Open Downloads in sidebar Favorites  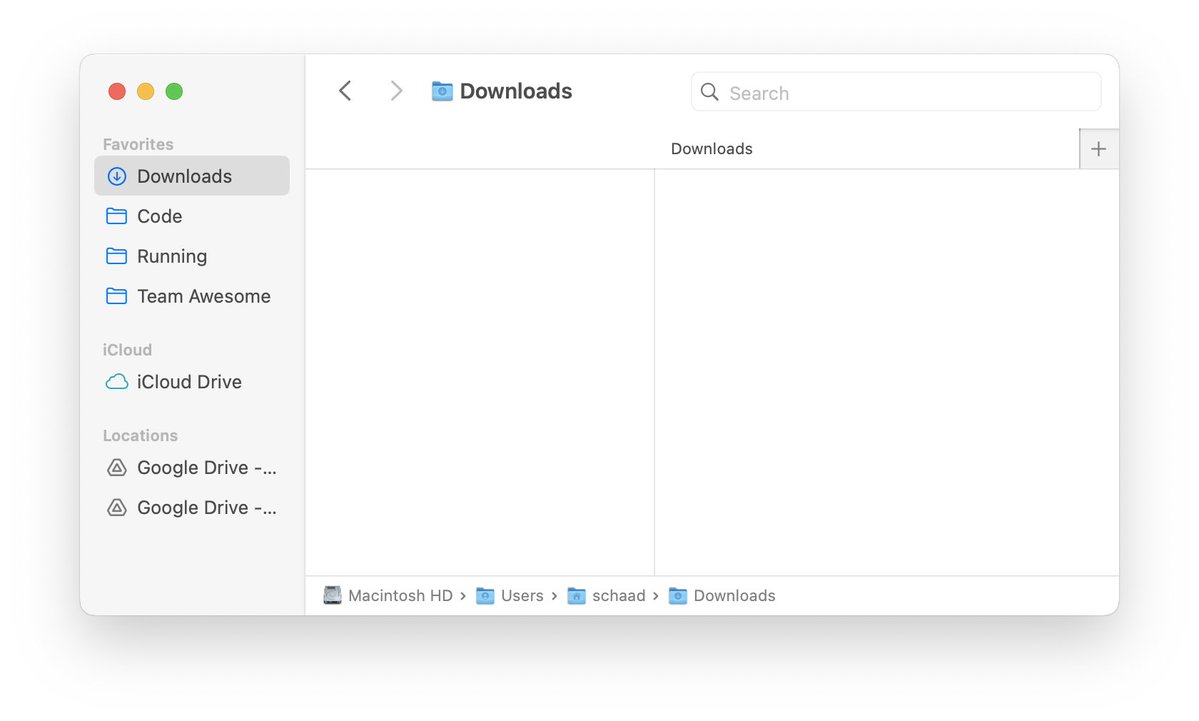(x=192, y=176)
